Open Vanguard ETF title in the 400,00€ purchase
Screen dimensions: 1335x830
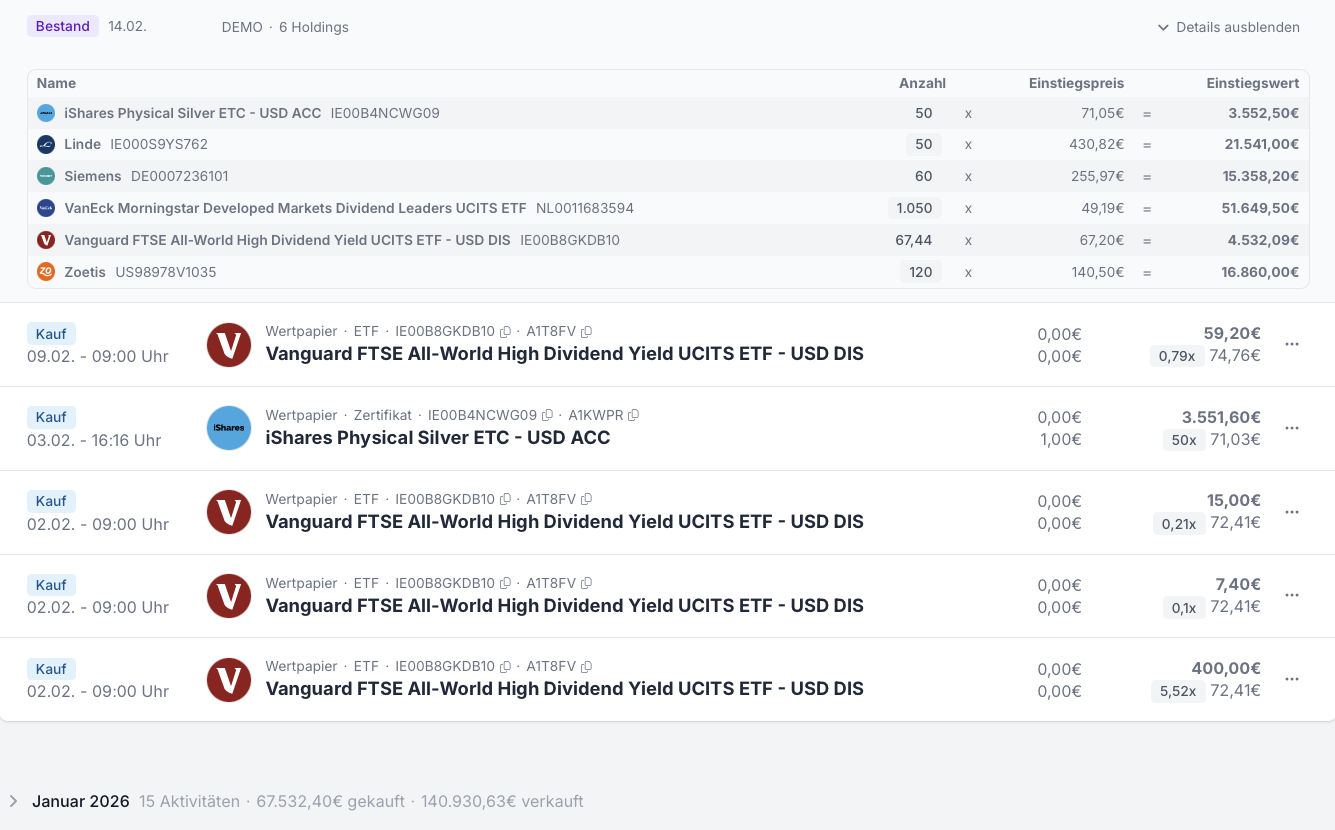click(x=564, y=689)
